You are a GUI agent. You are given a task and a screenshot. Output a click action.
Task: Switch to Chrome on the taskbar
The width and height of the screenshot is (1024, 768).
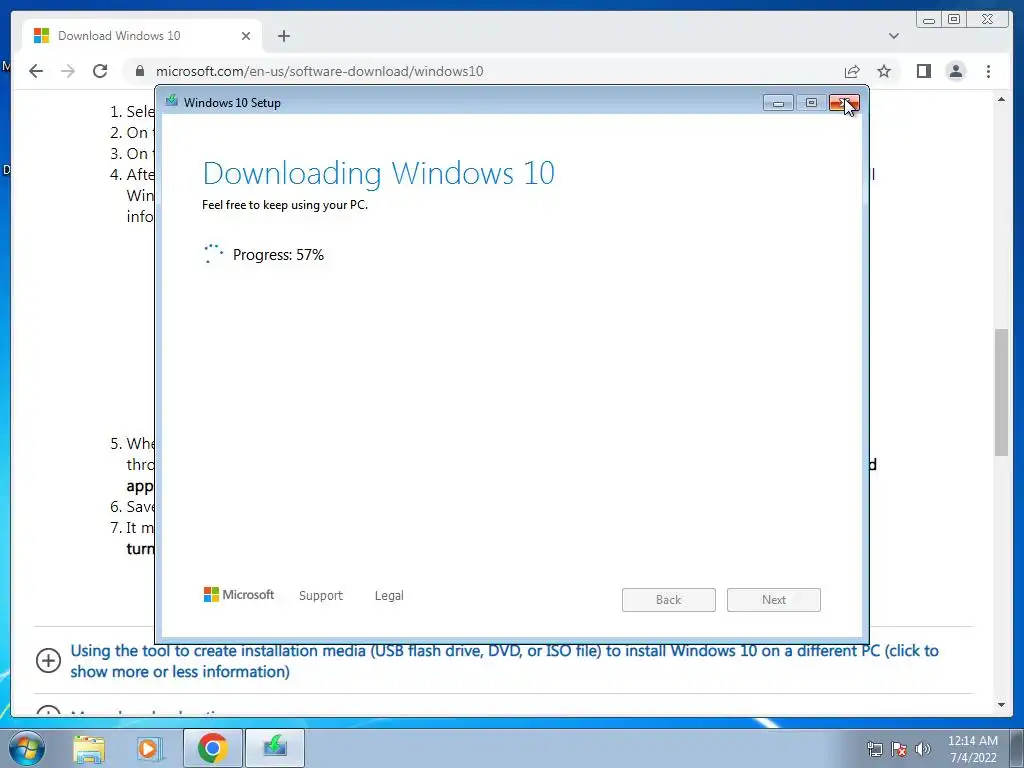pos(213,748)
